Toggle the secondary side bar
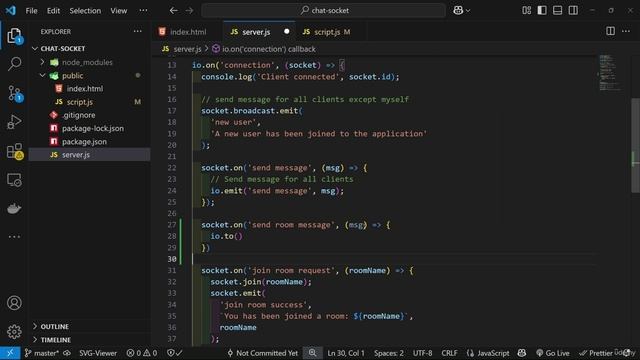 pos(573,11)
